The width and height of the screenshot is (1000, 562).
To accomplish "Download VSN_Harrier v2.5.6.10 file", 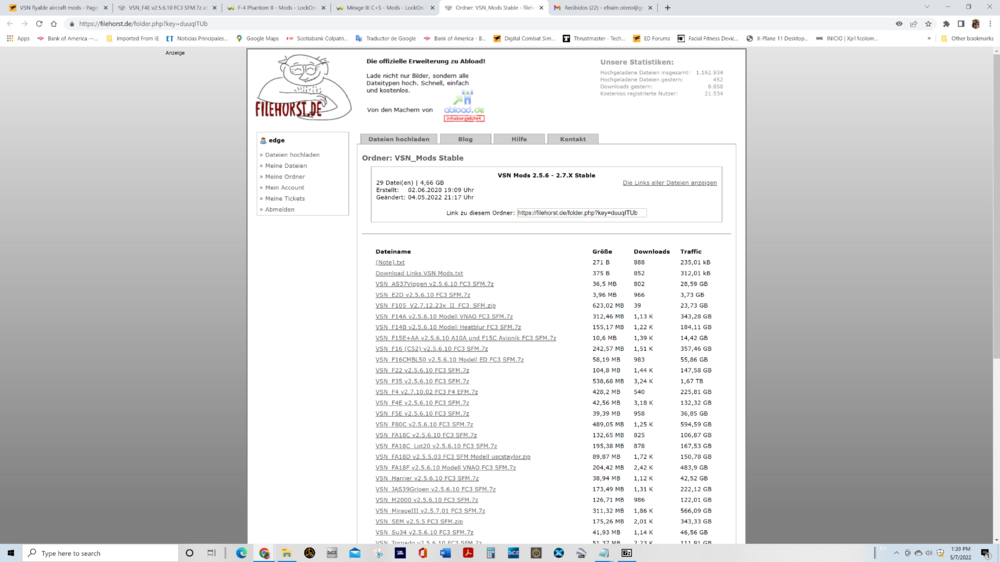I will coord(427,478).
